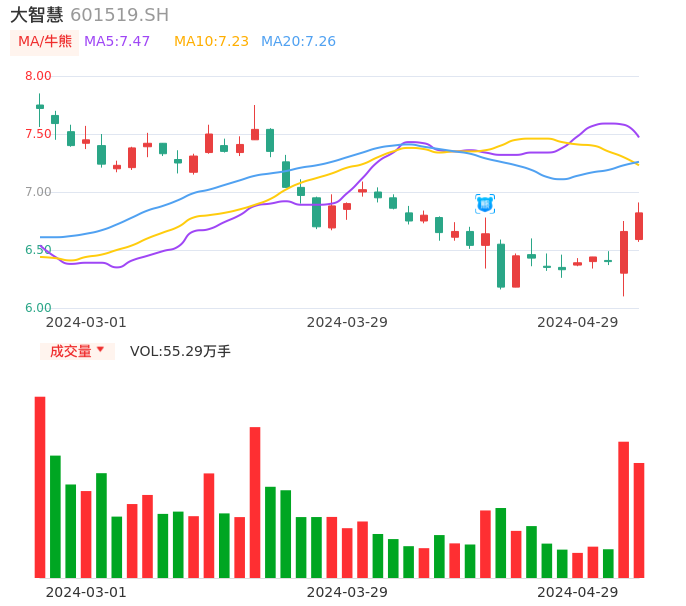Click the 2024-03-01 date label under the price chart
The width and height of the screenshot is (686, 606).
(86, 322)
